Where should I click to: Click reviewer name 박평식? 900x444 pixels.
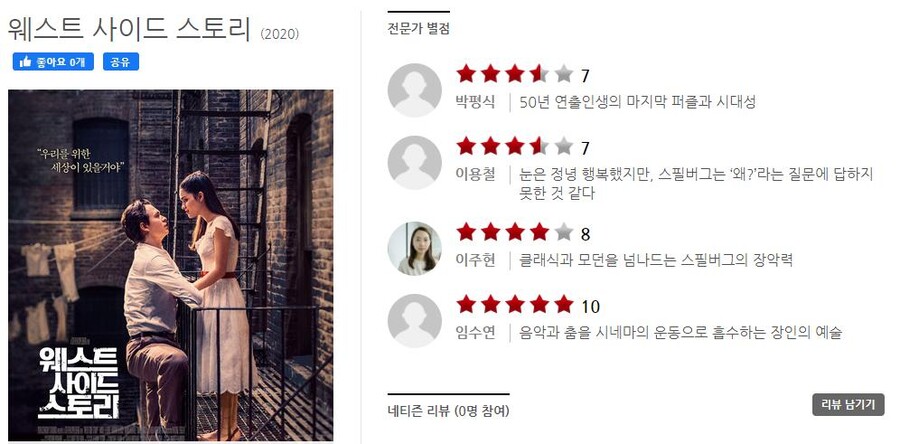click(x=475, y=103)
